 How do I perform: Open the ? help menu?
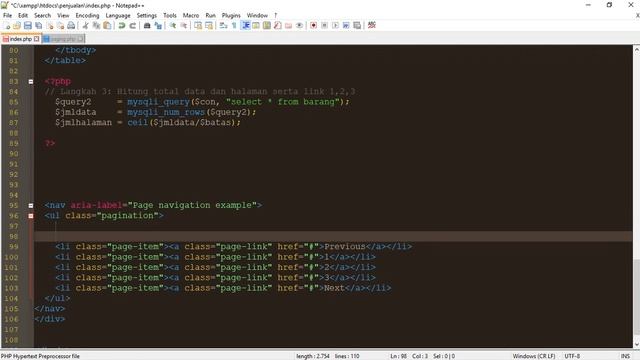(276, 16)
